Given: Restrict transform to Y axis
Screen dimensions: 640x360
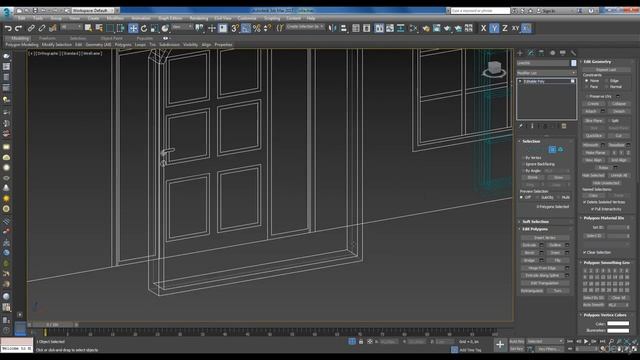Looking at the screenshot, I should coord(494,28).
